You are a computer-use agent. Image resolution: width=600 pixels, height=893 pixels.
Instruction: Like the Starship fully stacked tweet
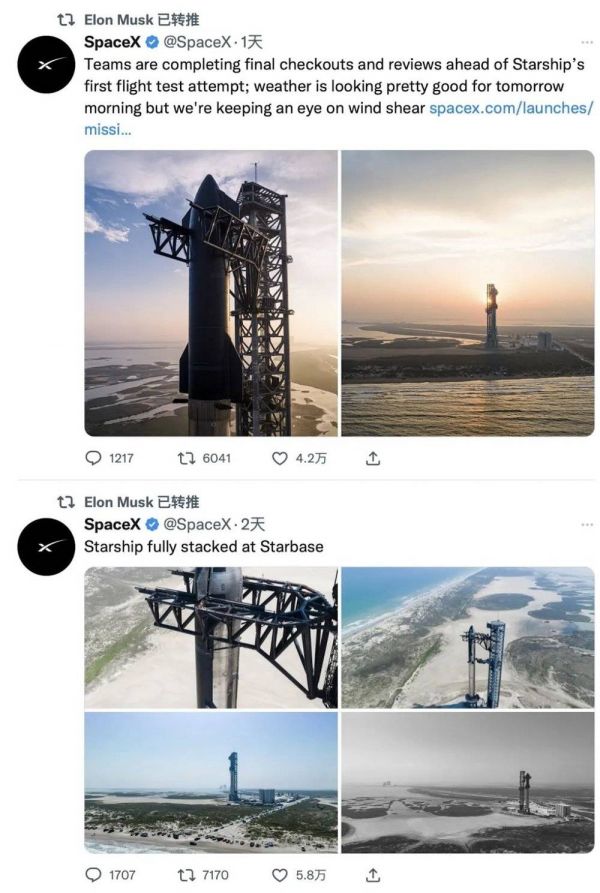280,875
